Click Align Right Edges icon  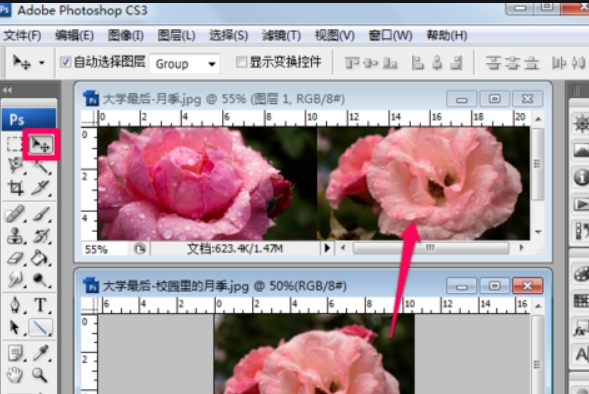[x=456, y=63]
